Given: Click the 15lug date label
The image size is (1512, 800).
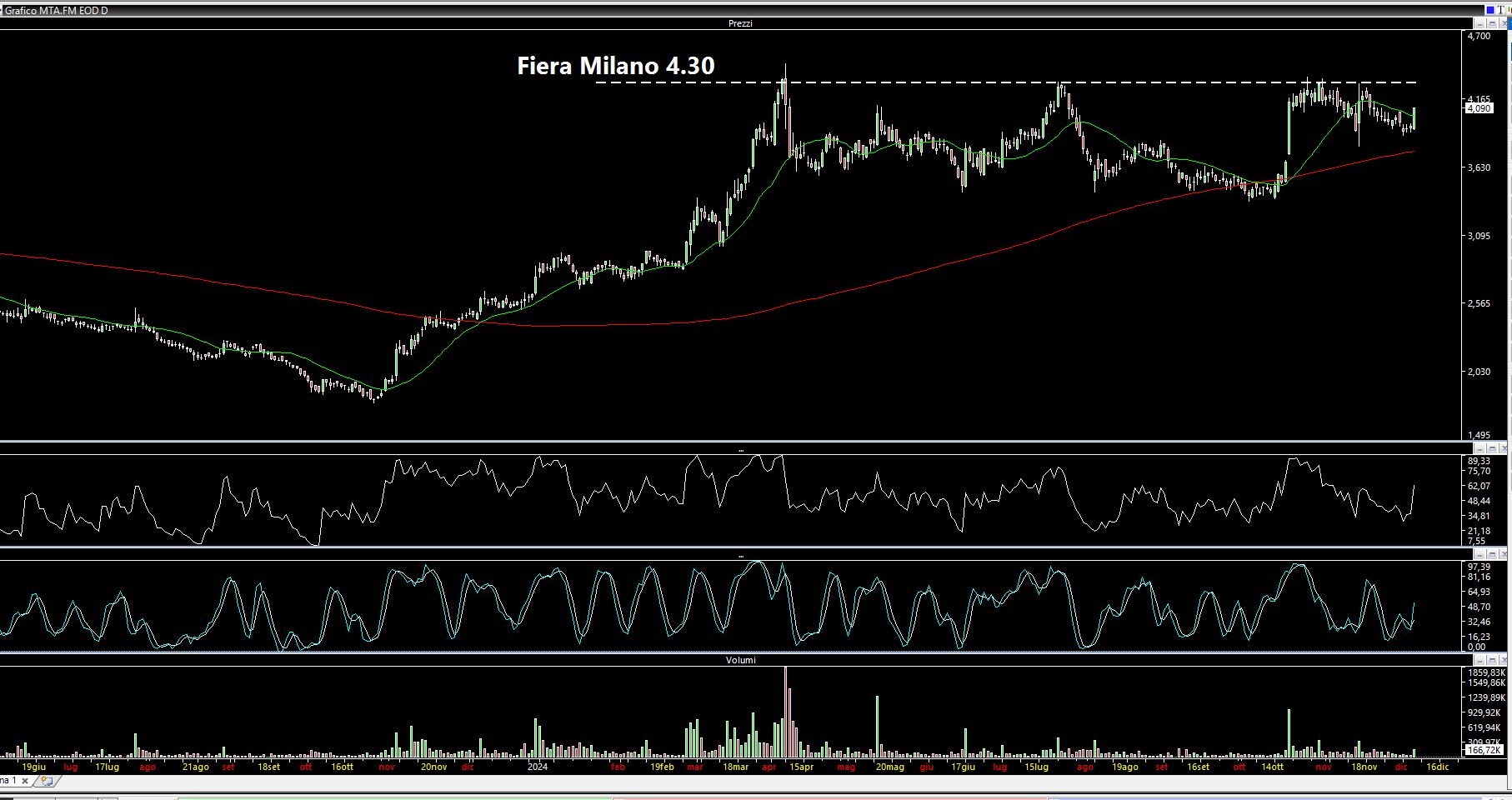Looking at the screenshot, I should pyautogui.click(x=1036, y=767).
